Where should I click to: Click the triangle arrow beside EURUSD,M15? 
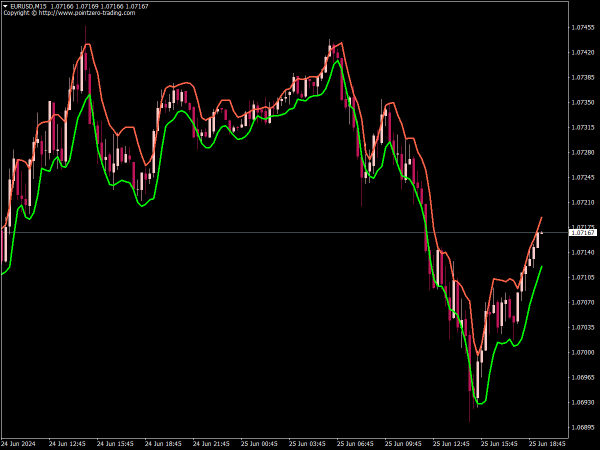5,6
